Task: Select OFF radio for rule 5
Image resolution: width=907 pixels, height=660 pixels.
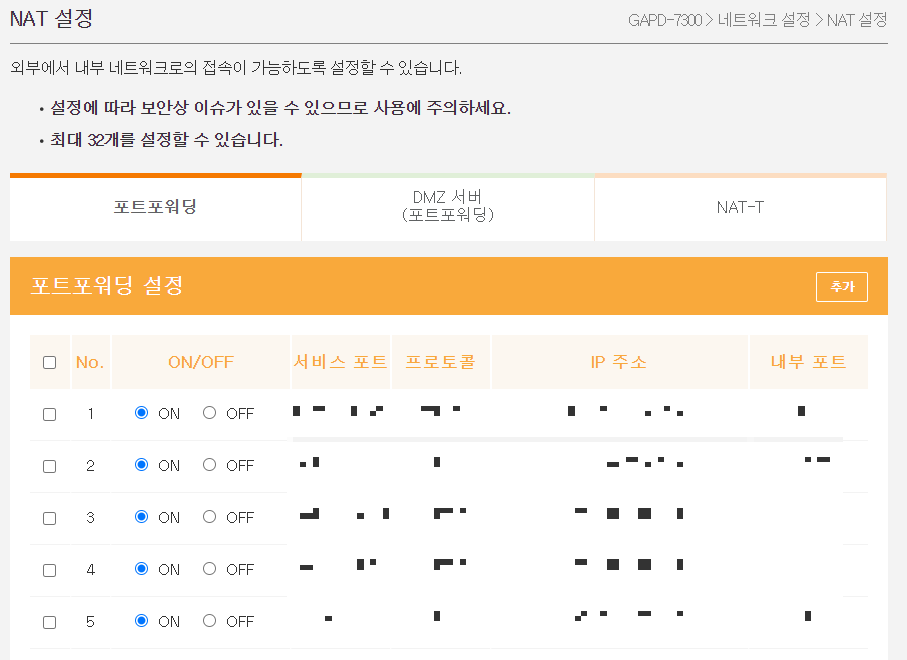Action: point(209,621)
